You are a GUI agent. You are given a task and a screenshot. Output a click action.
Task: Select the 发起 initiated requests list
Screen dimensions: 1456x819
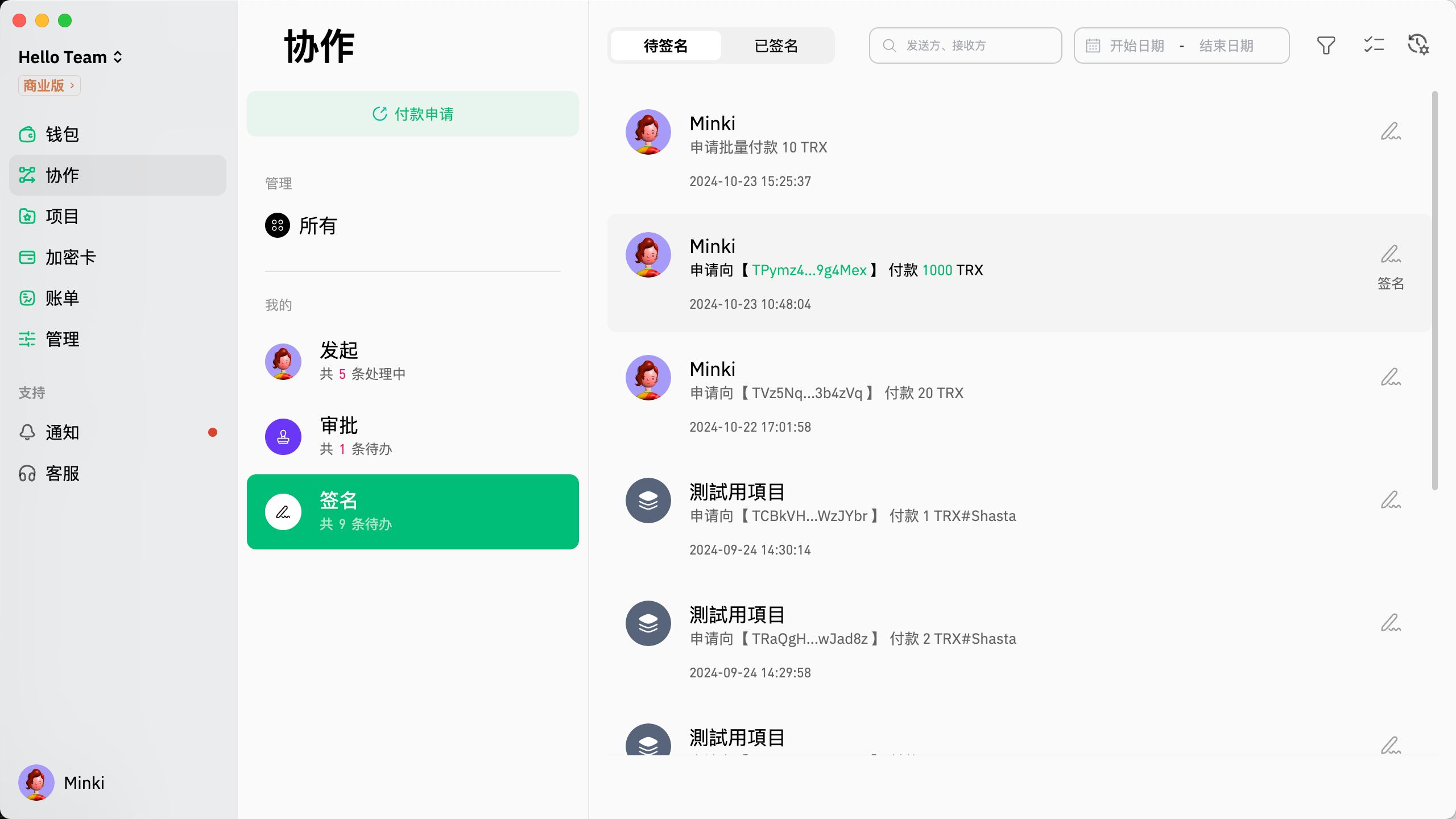click(x=413, y=362)
